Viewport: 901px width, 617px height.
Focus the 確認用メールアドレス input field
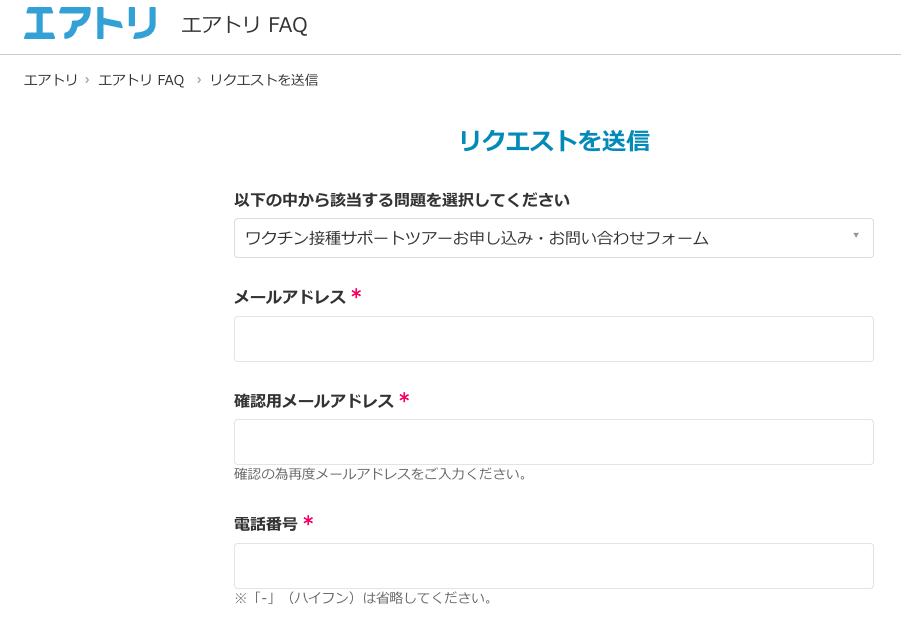tap(554, 442)
